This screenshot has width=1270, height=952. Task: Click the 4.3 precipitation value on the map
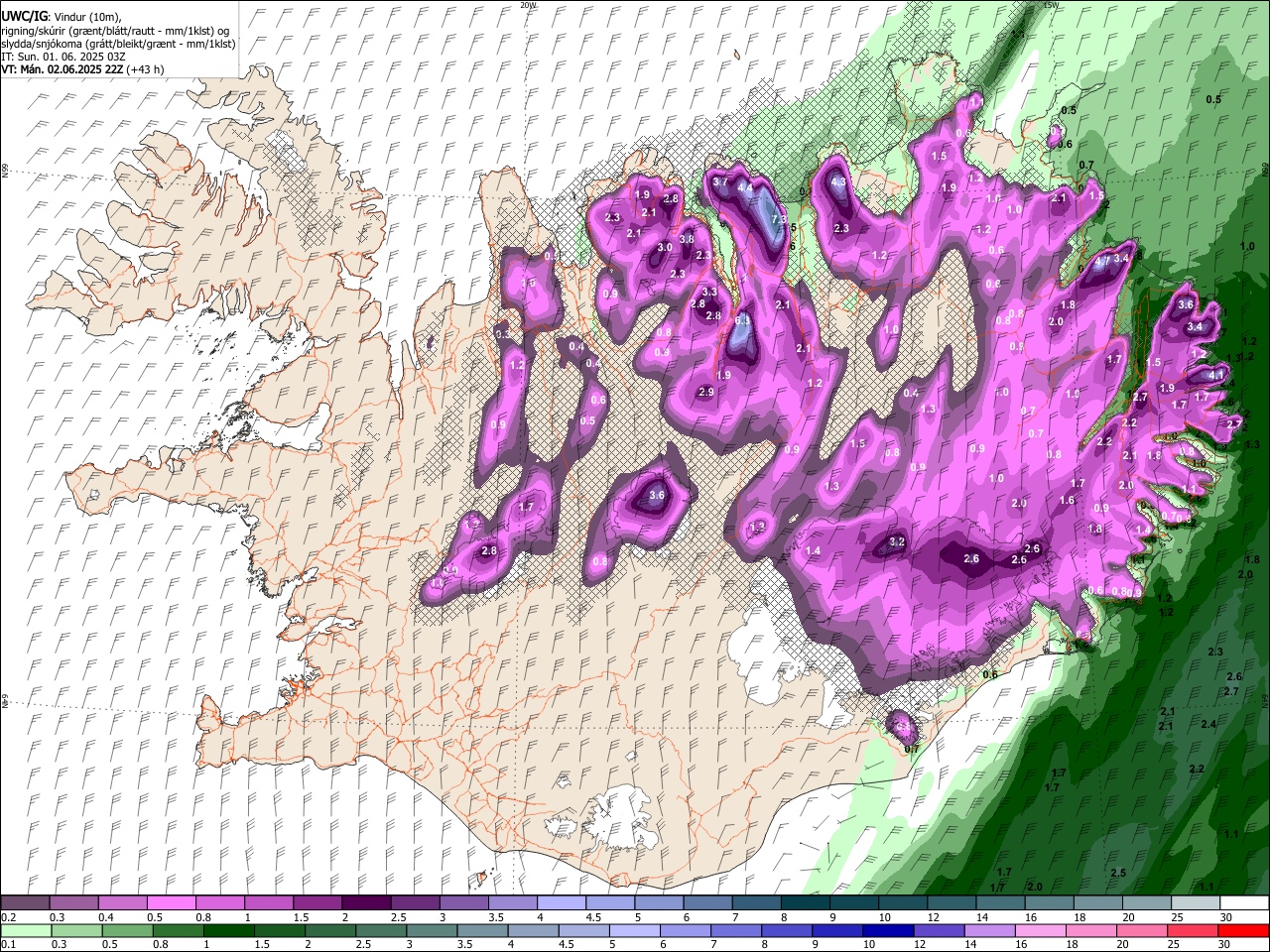coord(838,182)
